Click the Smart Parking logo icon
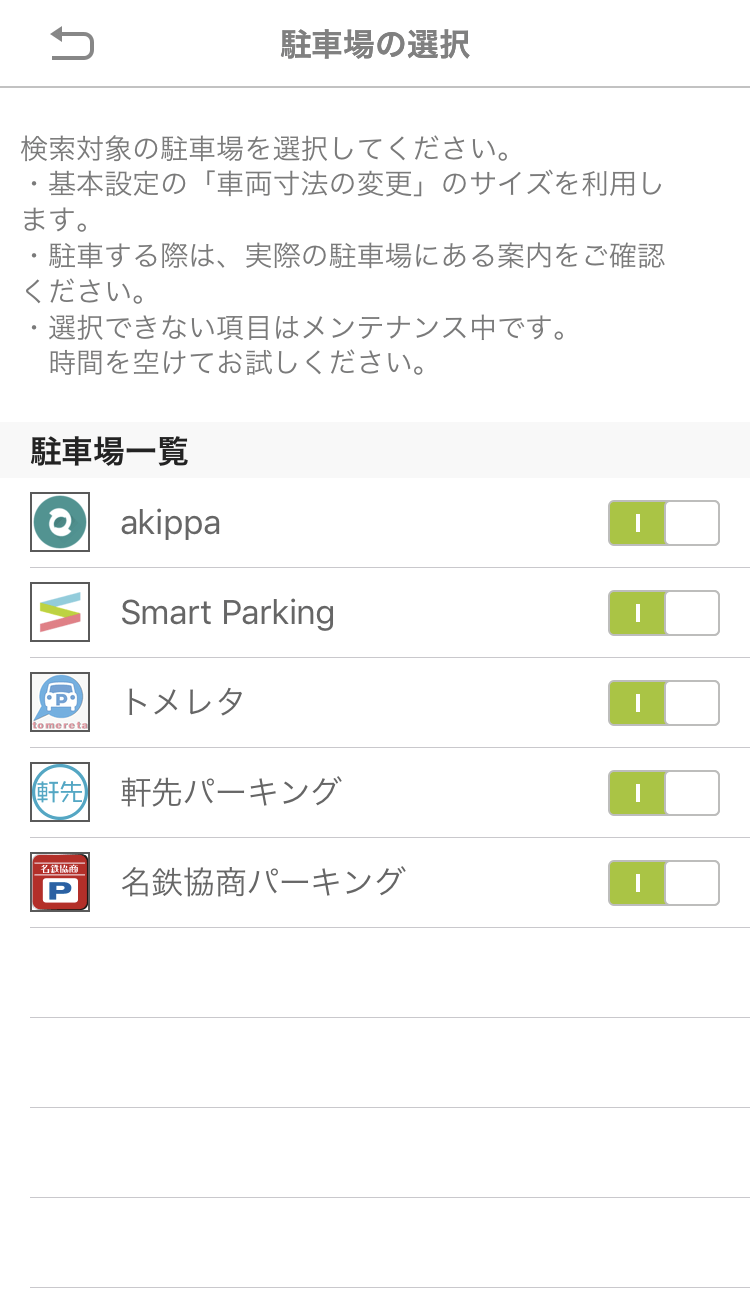 (x=60, y=612)
